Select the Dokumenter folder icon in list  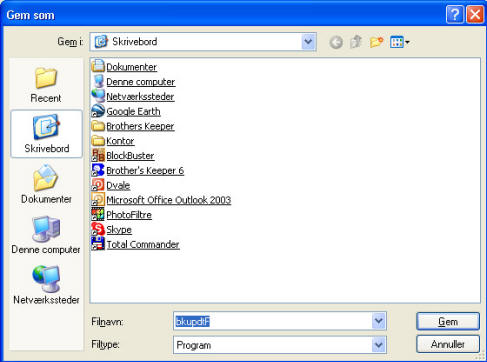point(98,66)
